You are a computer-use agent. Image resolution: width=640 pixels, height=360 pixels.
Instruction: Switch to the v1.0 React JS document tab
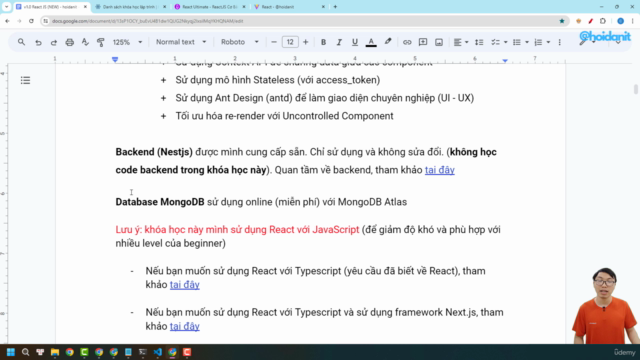click(51, 7)
